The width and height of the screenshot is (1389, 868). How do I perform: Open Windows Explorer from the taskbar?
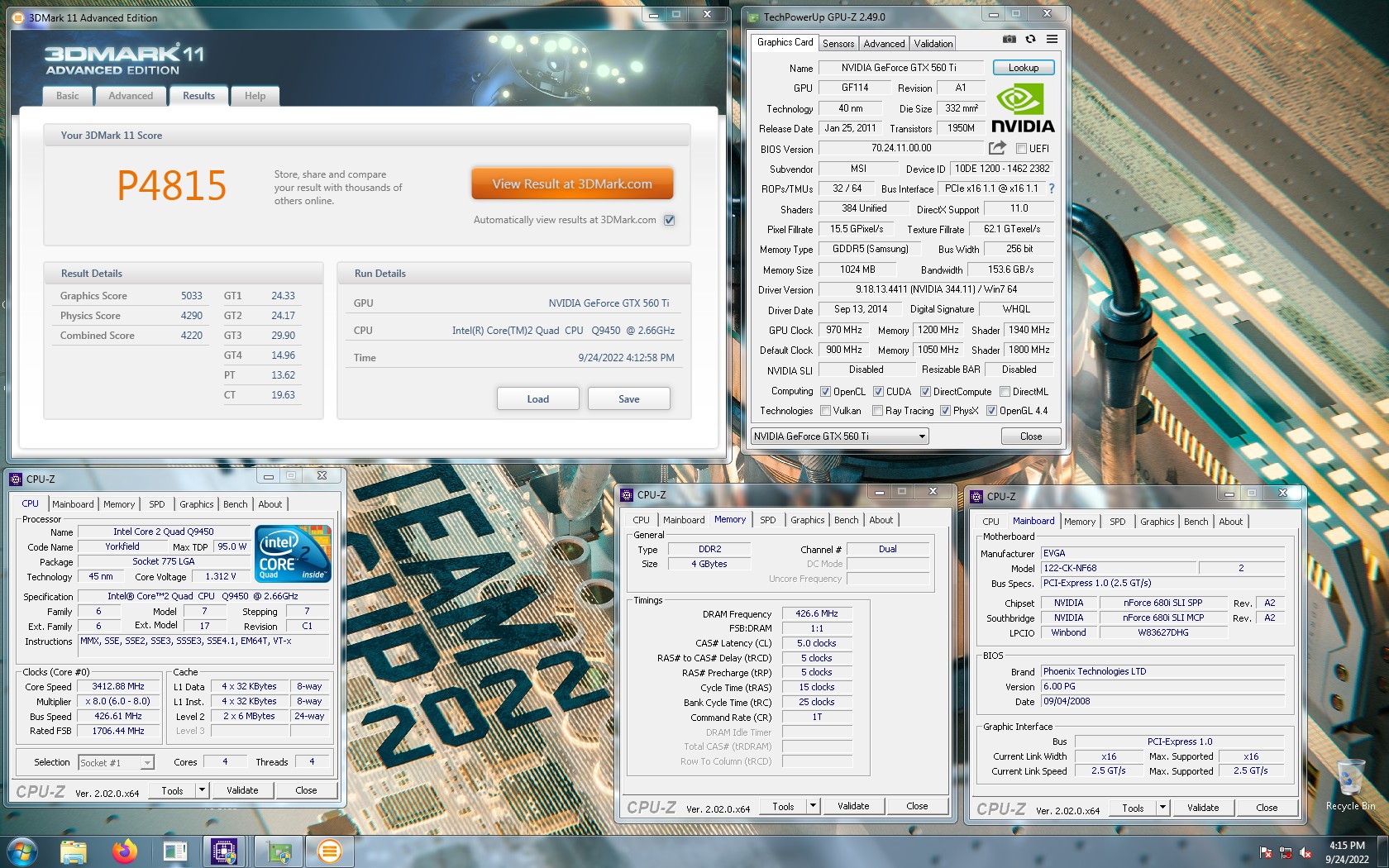[74, 851]
